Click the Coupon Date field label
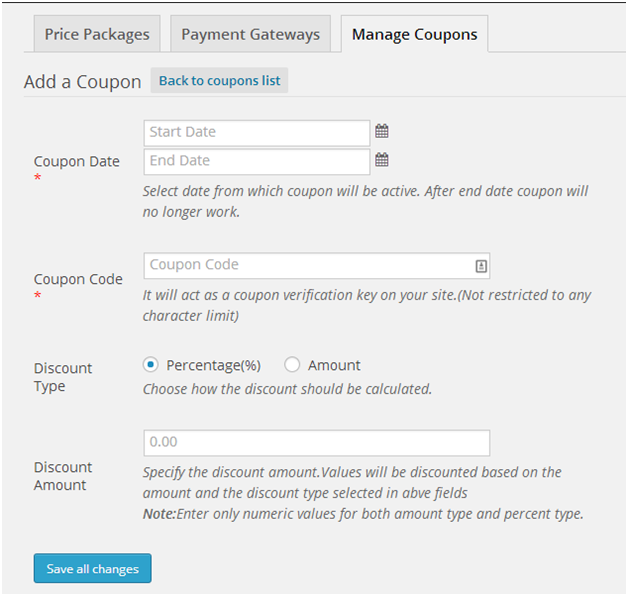Viewport: 628px width, 596px height. [76, 162]
